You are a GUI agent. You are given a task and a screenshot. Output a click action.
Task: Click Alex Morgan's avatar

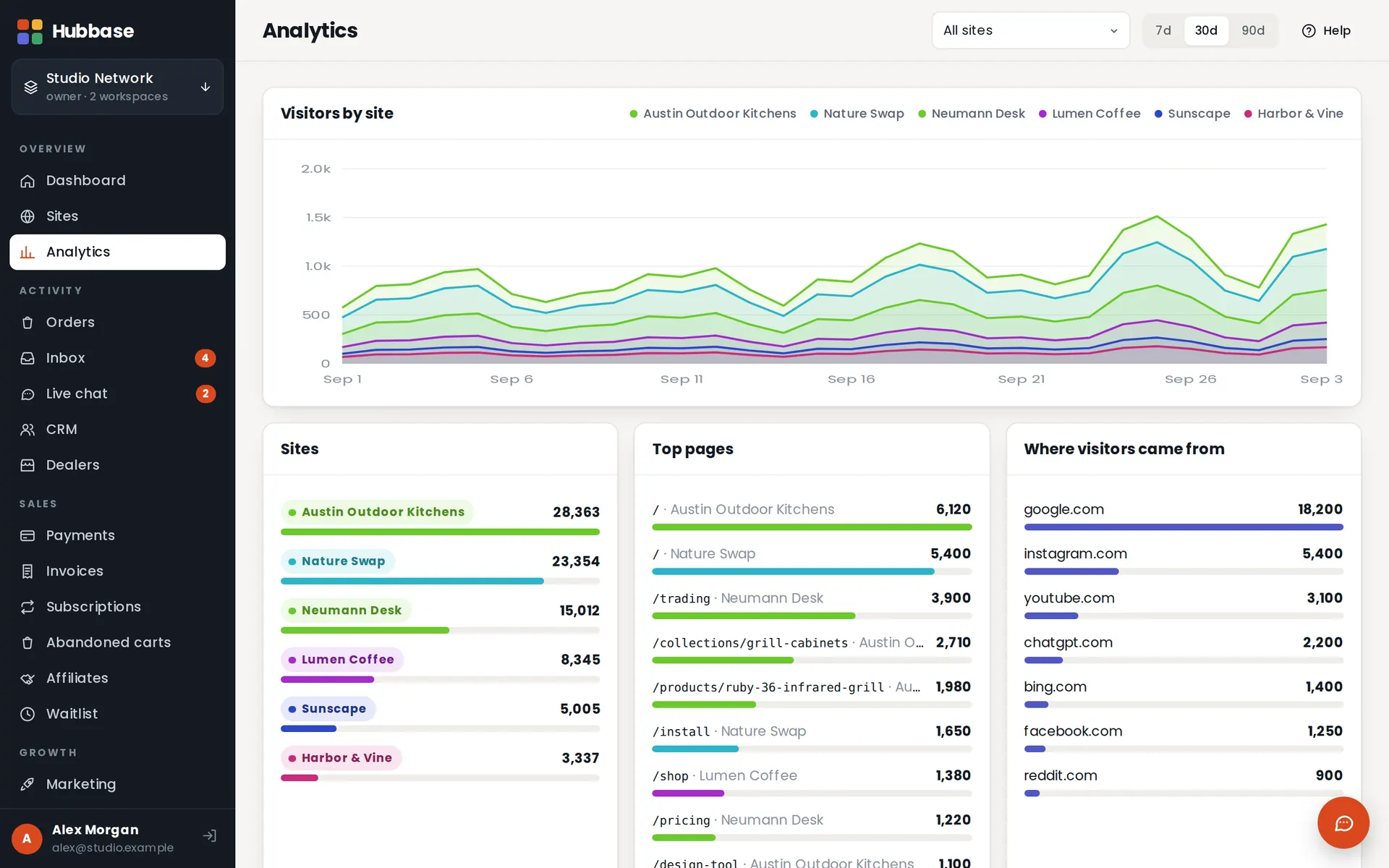(27, 838)
